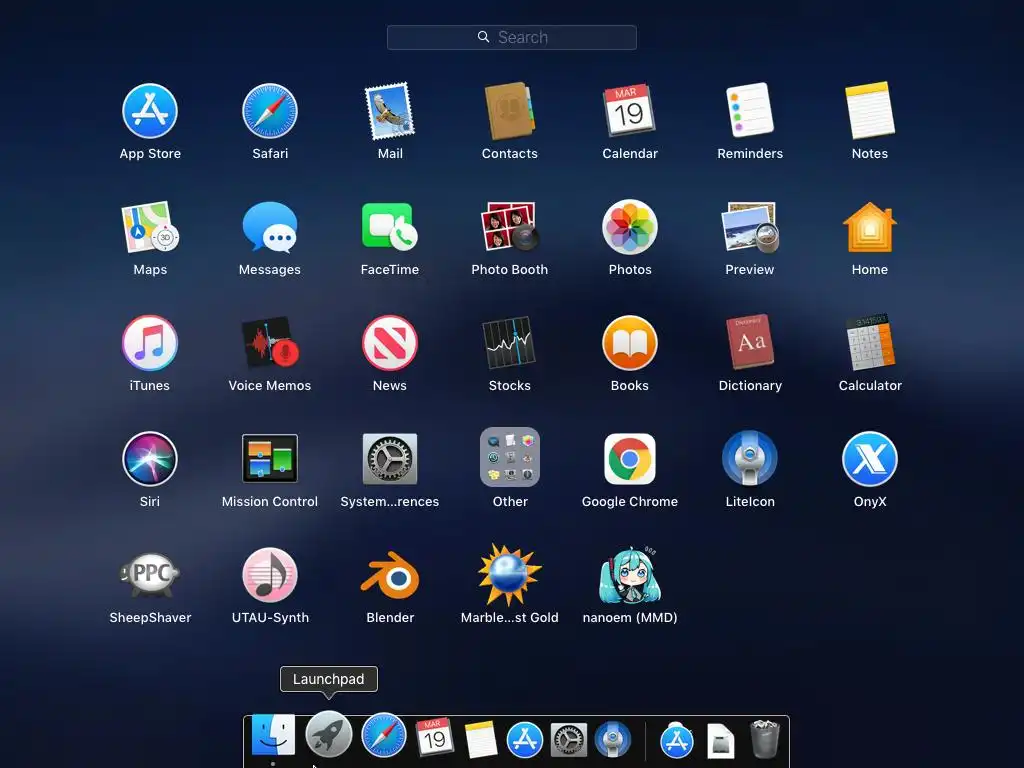Screen dimensions: 1024x768
Task: Open App Store from Launchpad grid
Action: (150, 111)
